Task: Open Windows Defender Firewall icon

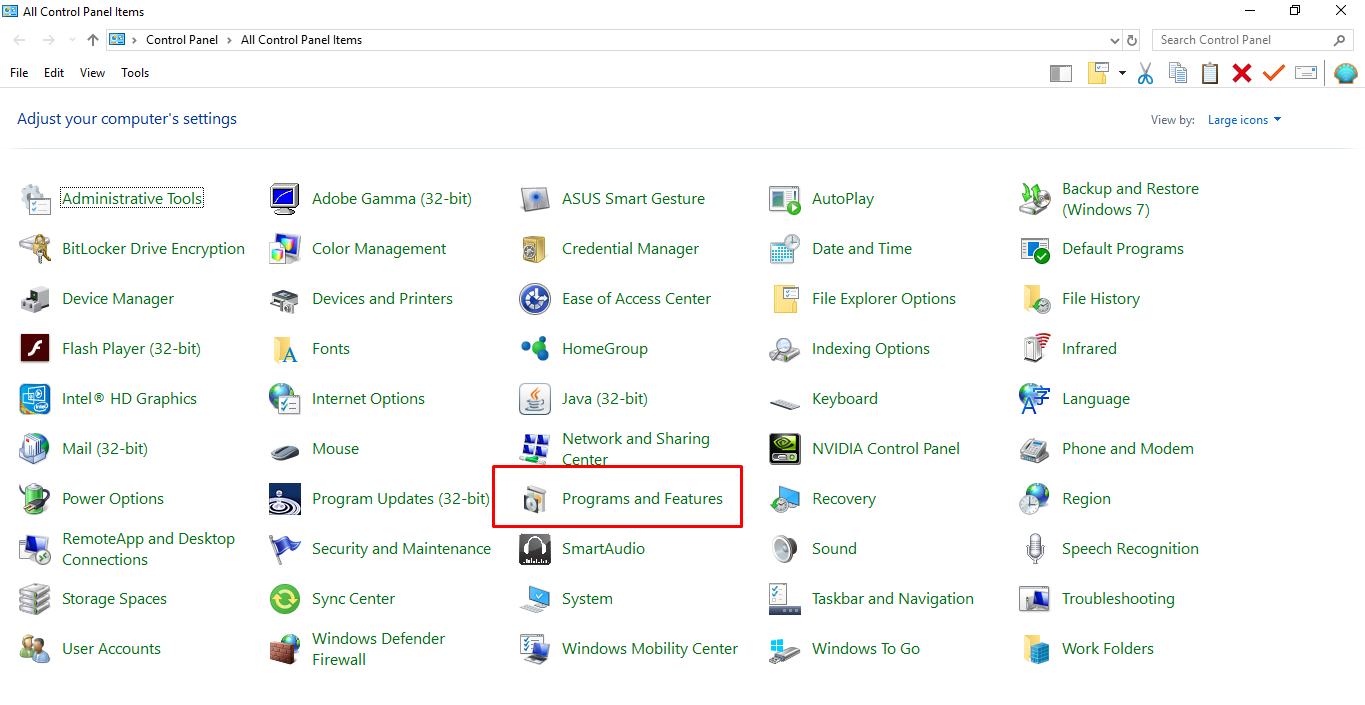Action: [285, 649]
